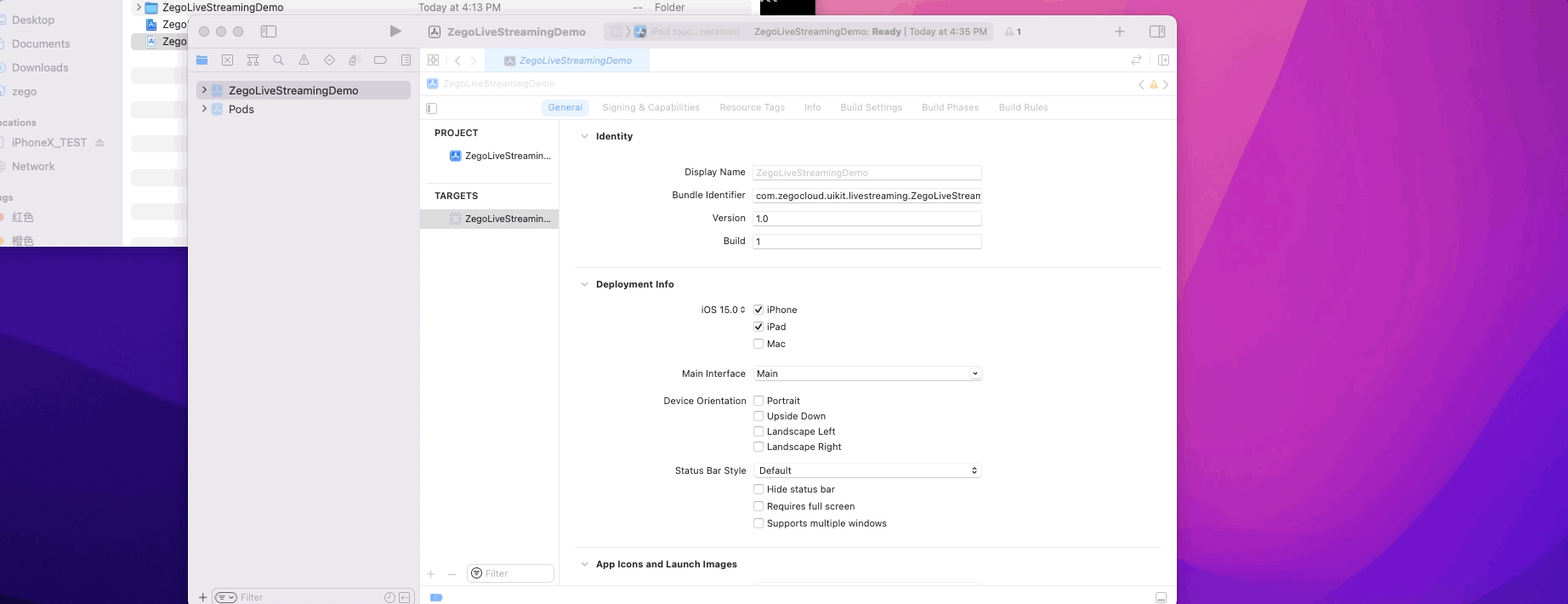Select the ZegoLiveStreamingDemo editor tab
This screenshot has height=604, width=1568.
[x=567, y=60]
